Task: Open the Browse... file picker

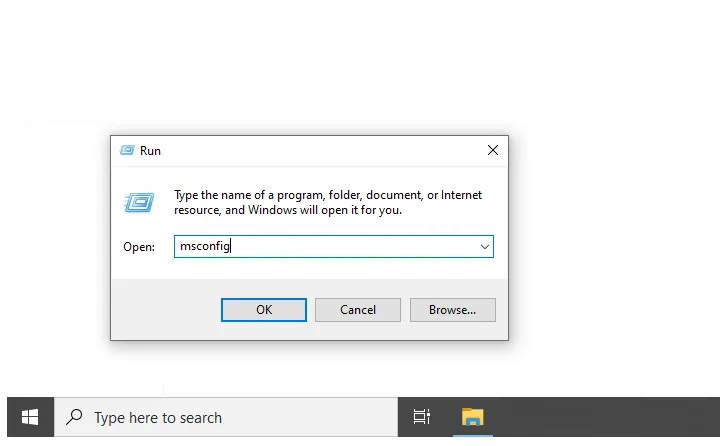Action: pyautogui.click(x=453, y=310)
